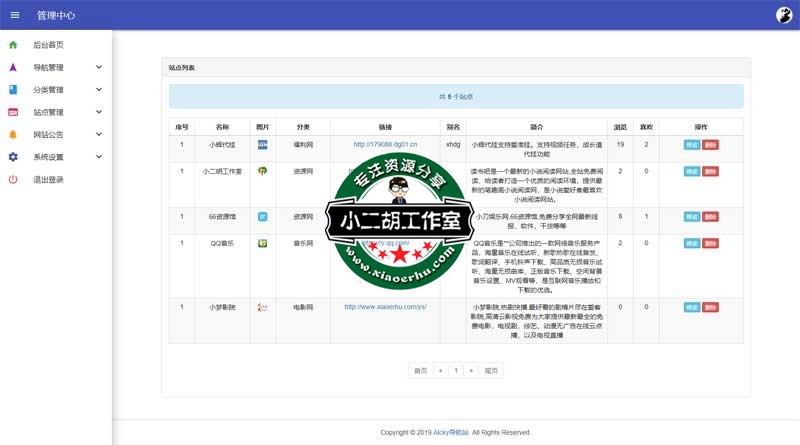800x445 pixels.
Task: Click the 小梦影院 site thumbnail image
Action: click(262, 307)
